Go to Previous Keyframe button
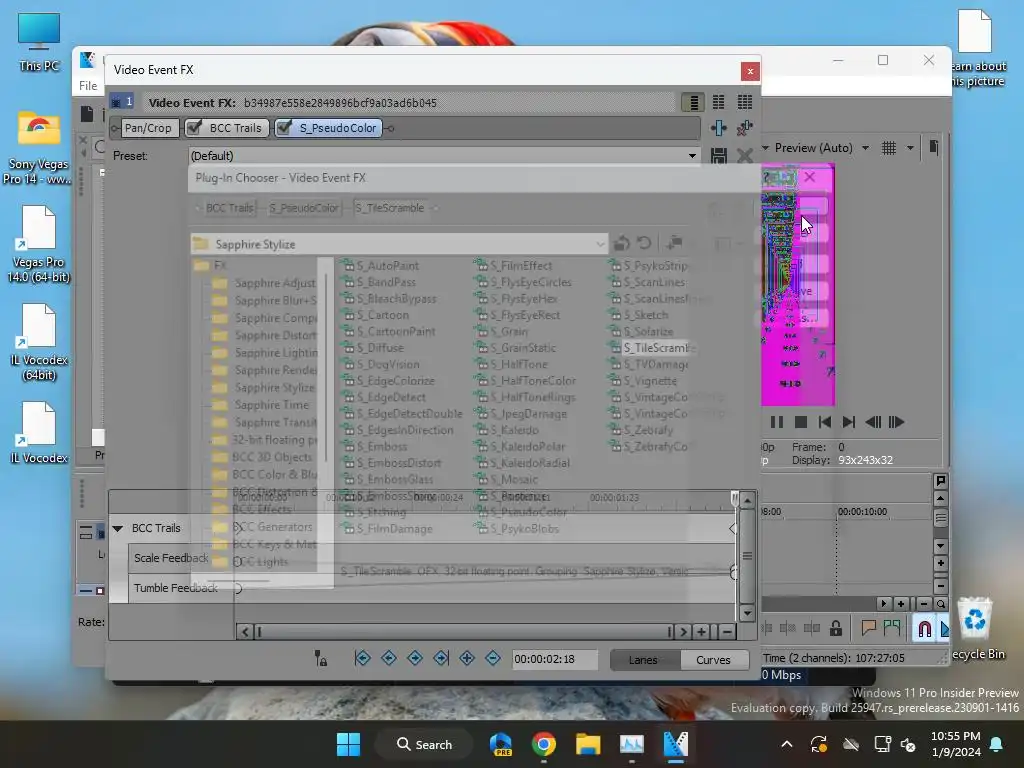 click(x=389, y=658)
